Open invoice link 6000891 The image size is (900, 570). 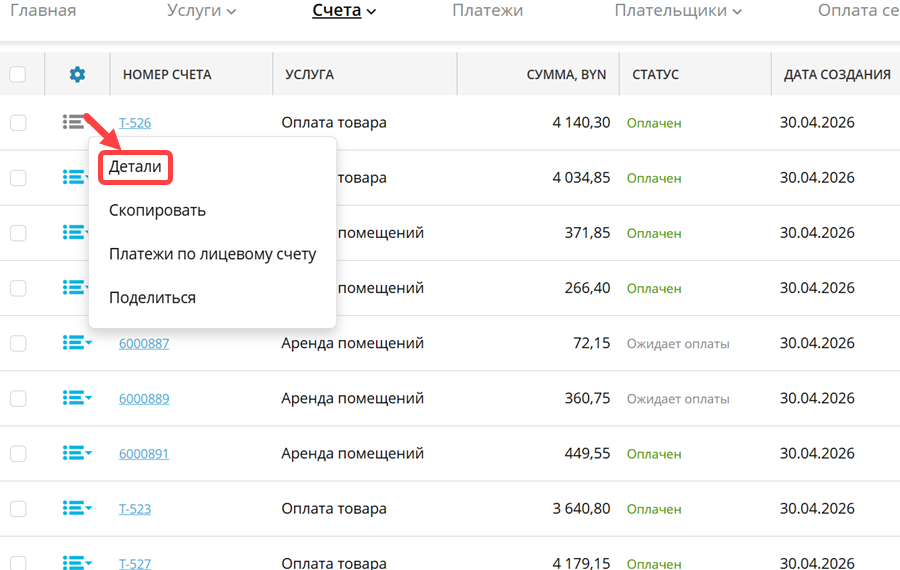(x=144, y=453)
